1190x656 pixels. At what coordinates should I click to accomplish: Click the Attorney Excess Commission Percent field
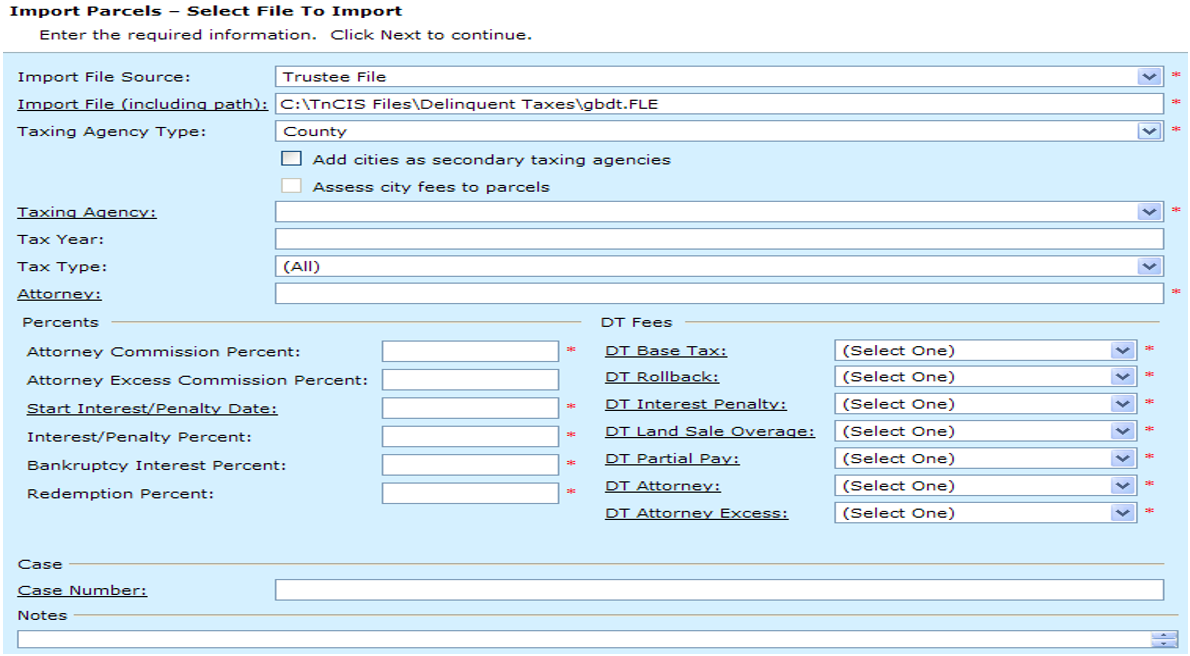point(471,380)
